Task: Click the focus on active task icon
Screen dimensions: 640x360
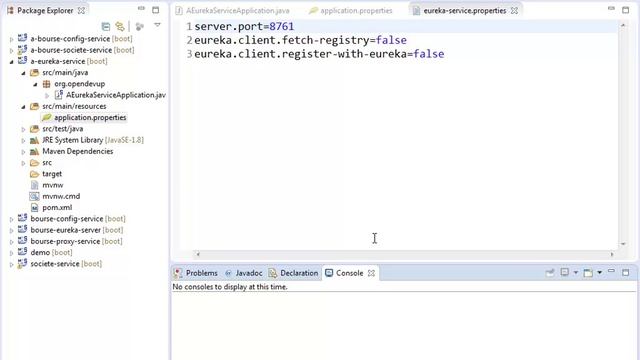Action: [x=140, y=27]
